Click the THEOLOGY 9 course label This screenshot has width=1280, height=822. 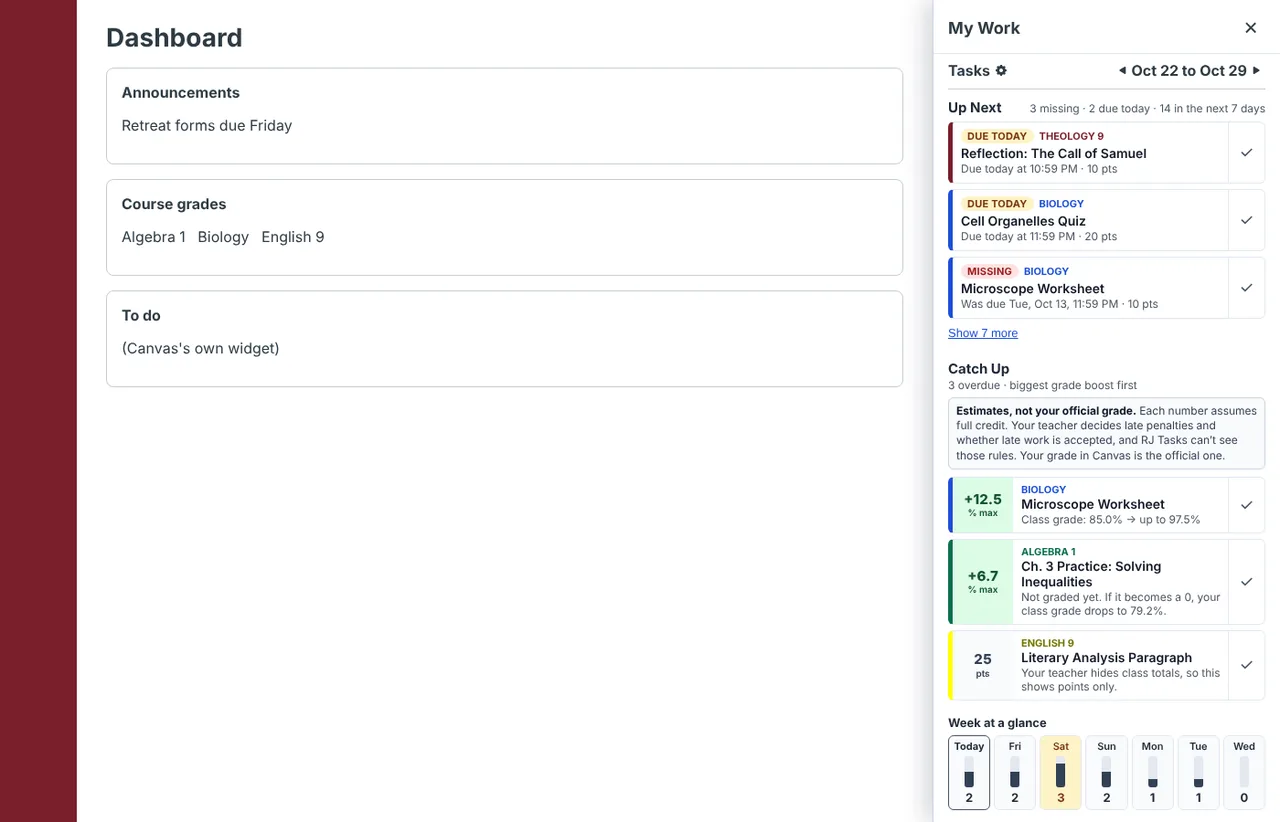tap(1071, 136)
